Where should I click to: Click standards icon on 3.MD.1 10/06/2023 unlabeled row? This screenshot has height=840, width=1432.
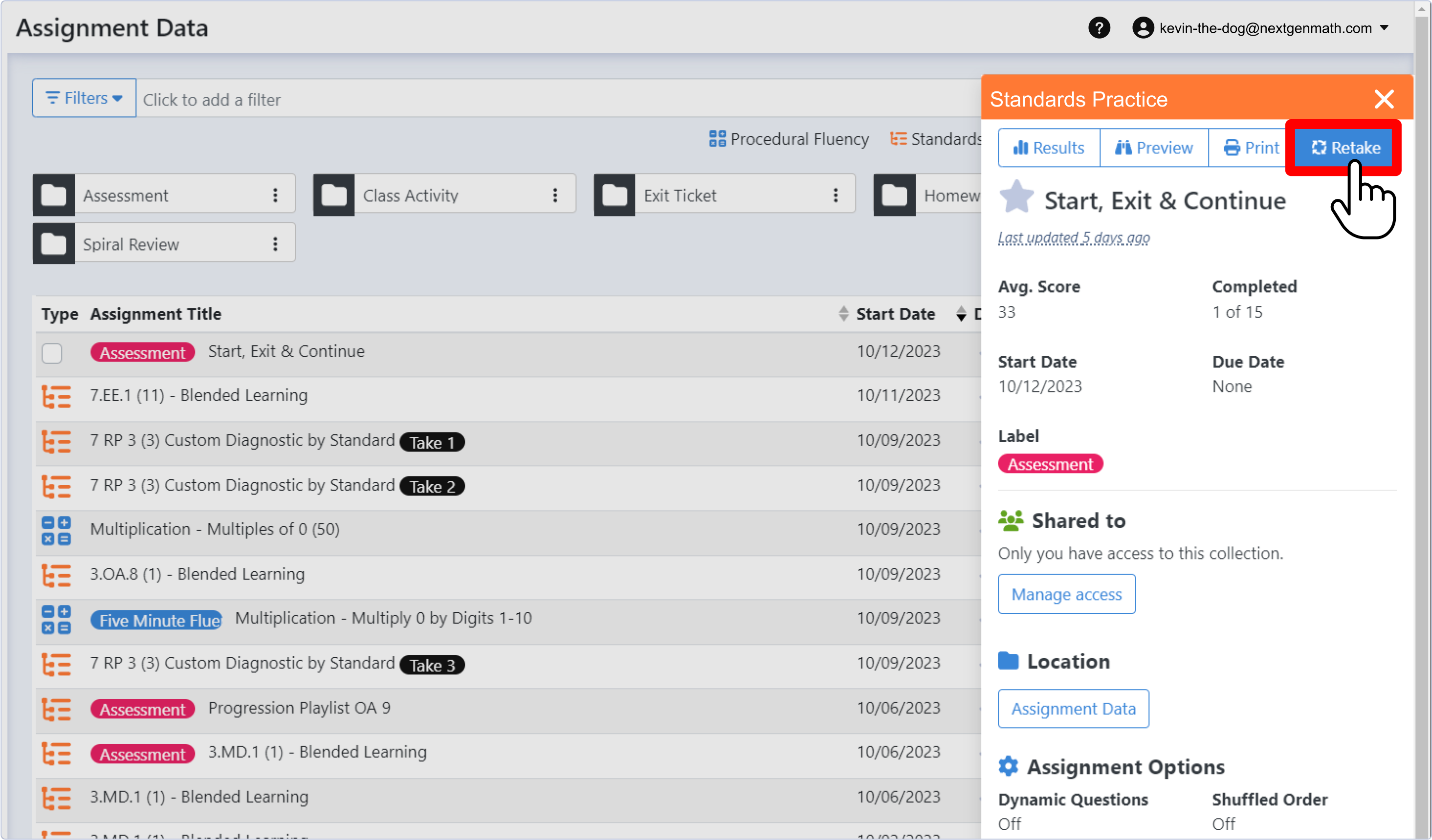56,798
